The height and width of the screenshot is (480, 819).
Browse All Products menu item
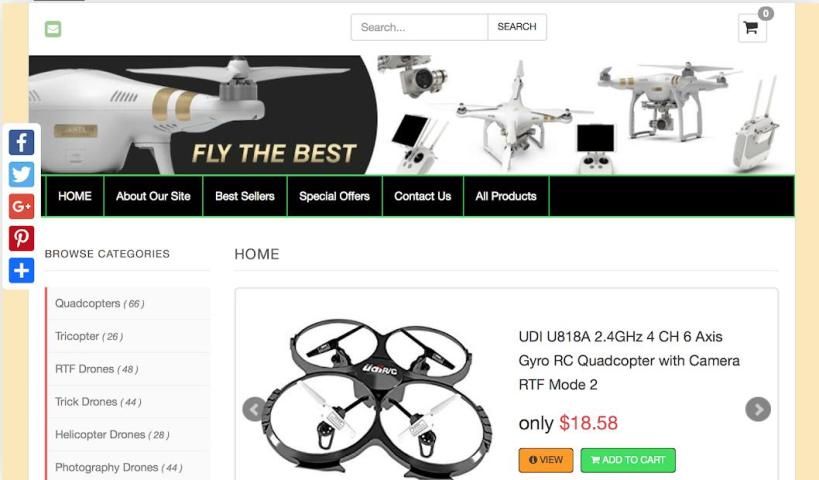tap(506, 196)
